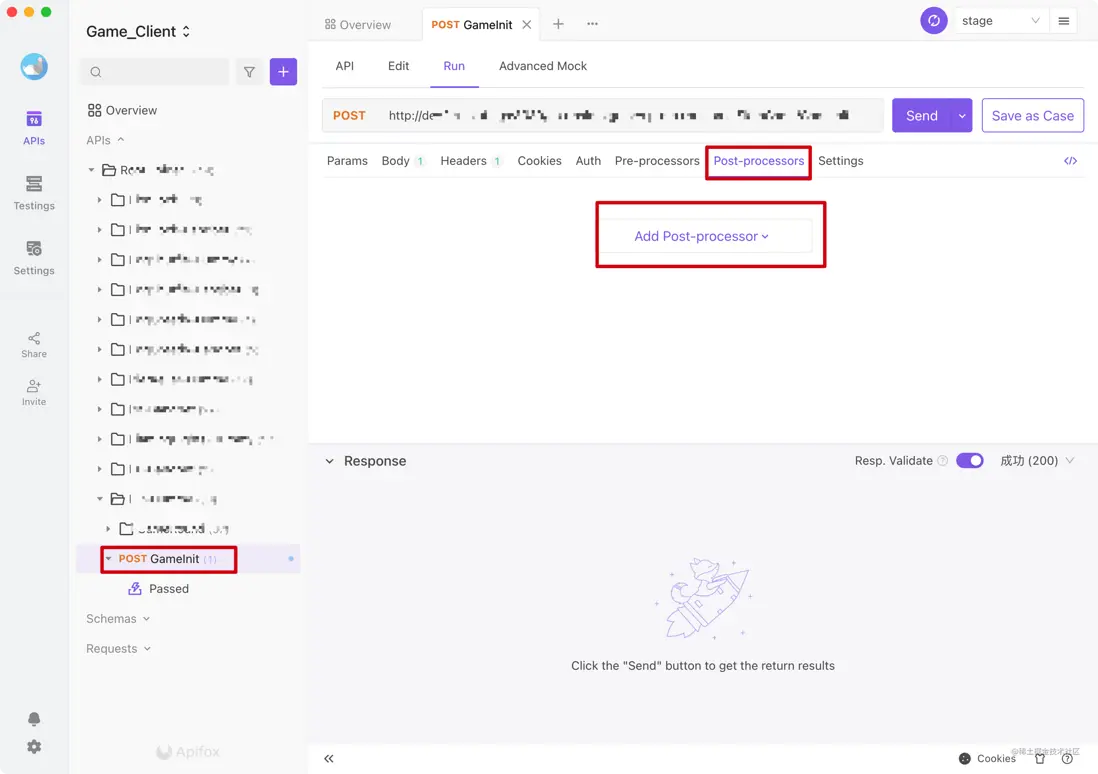
Task: Click the Invite icon in sidebar
Action: 34,392
